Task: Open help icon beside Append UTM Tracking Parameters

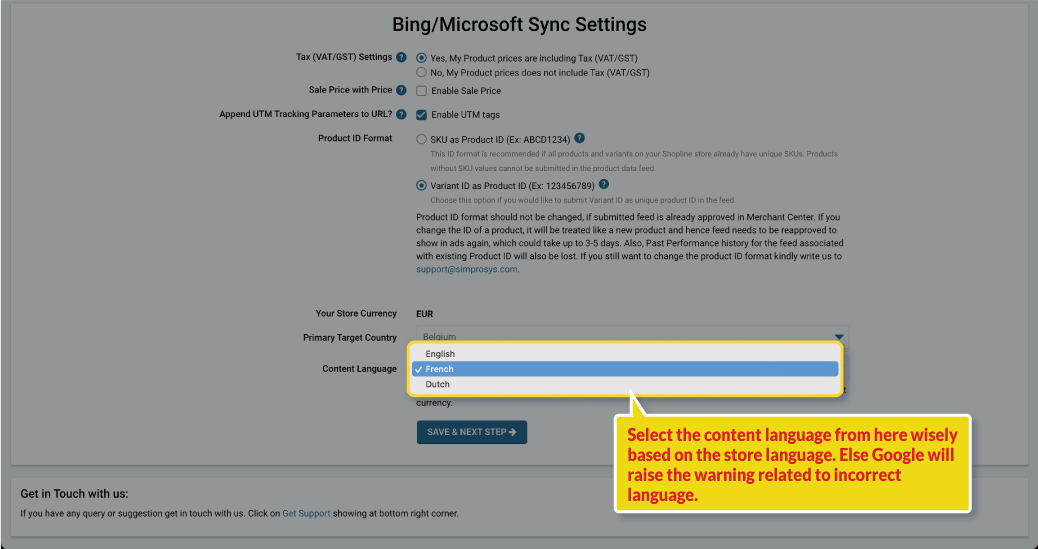Action: (401, 114)
